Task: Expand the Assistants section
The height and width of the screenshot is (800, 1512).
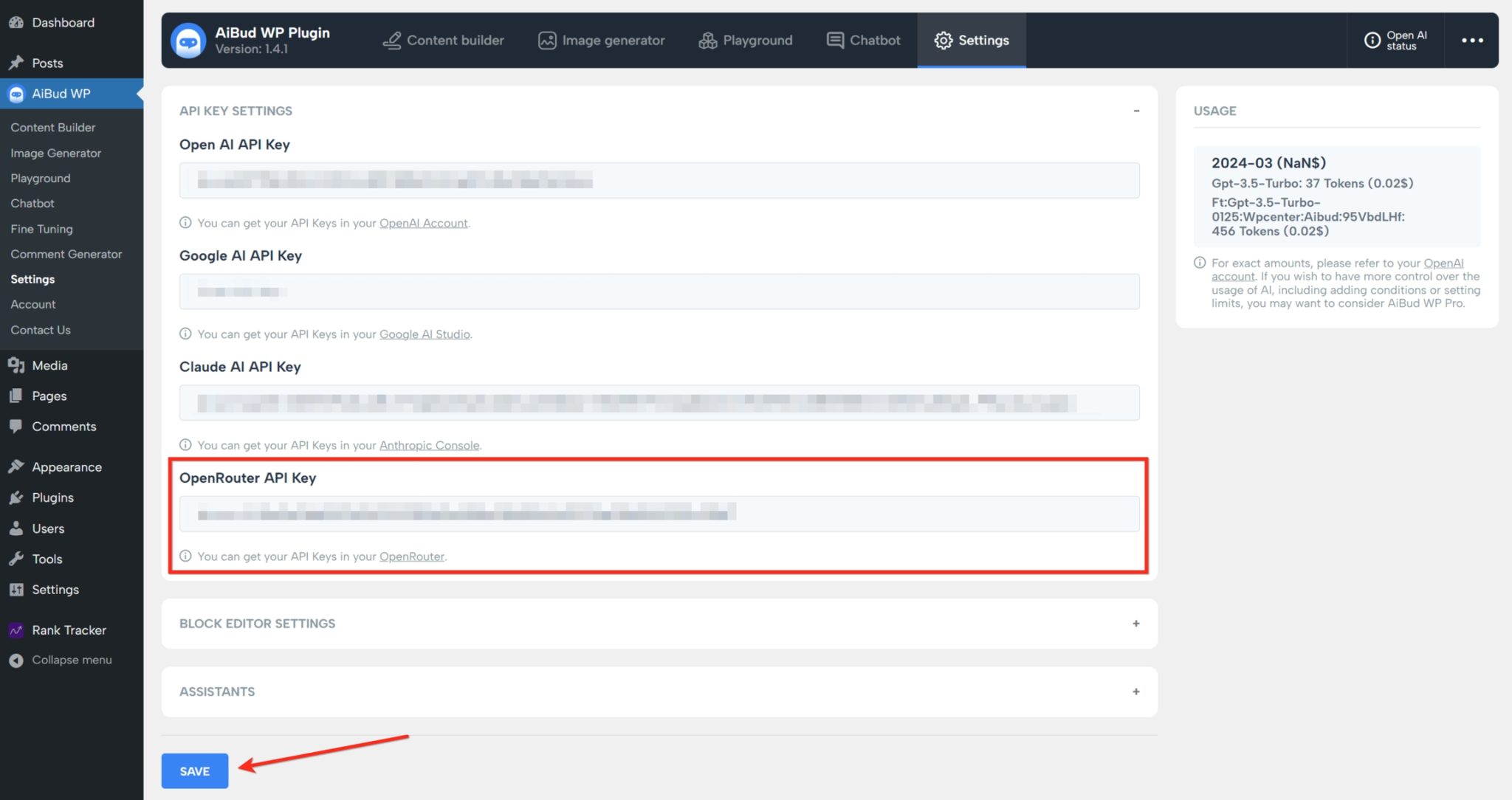Action: pos(1135,692)
